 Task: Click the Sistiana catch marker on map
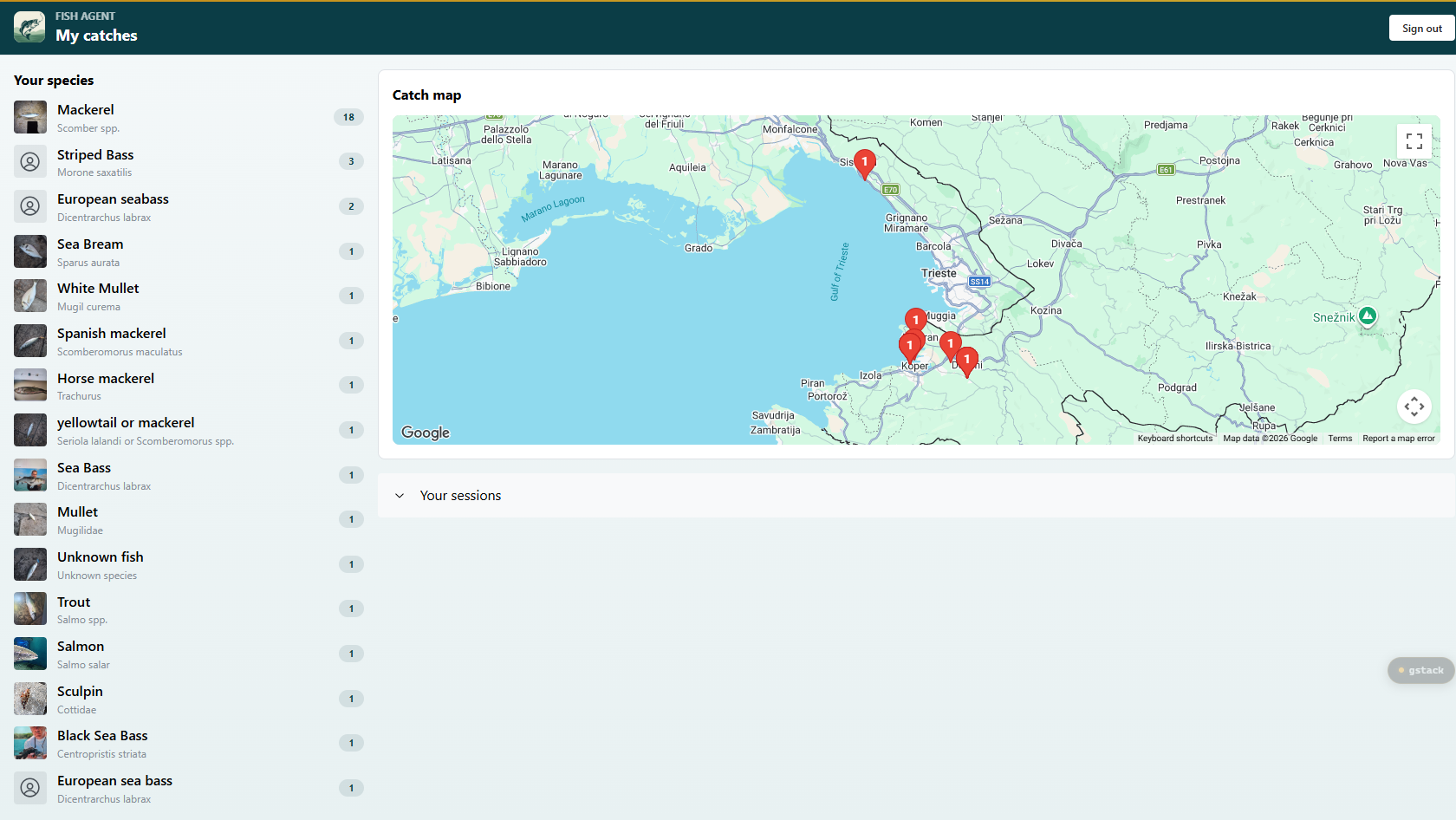click(x=864, y=163)
